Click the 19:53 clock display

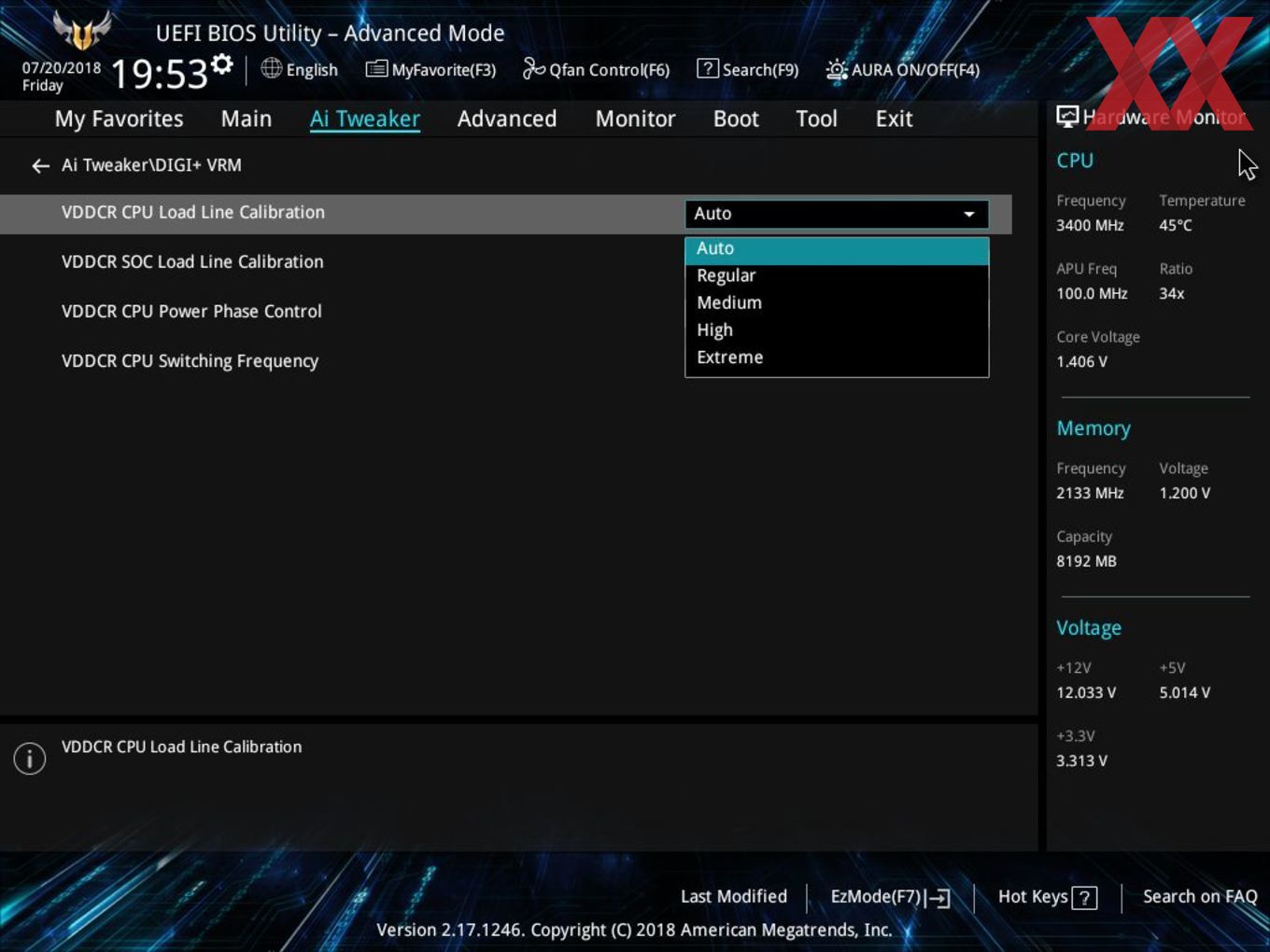pyautogui.click(x=159, y=74)
